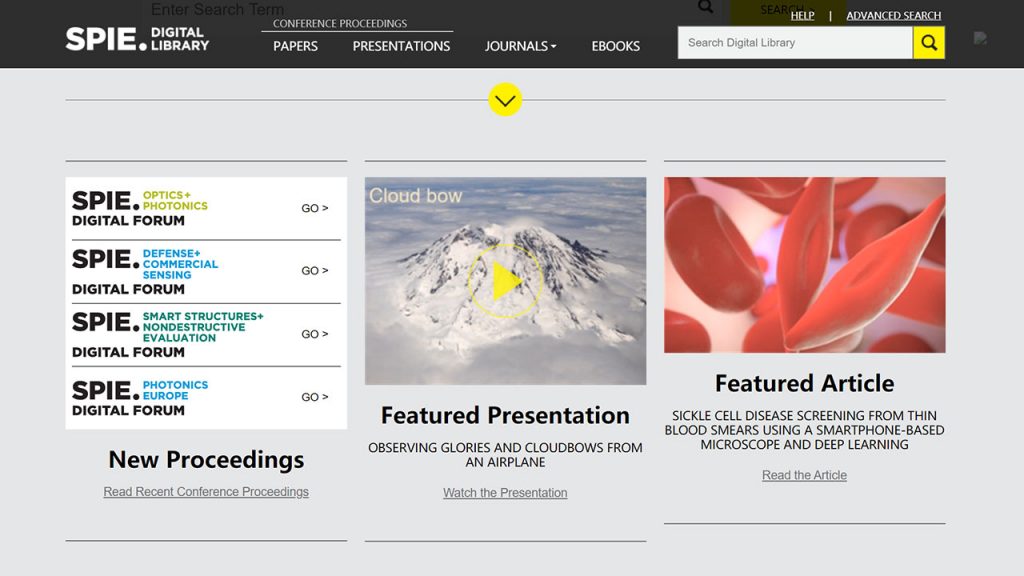Image resolution: width=1024 pixels, height=576 pixels.
Task: Open the Advanced Search link
Action: (893, 16)
